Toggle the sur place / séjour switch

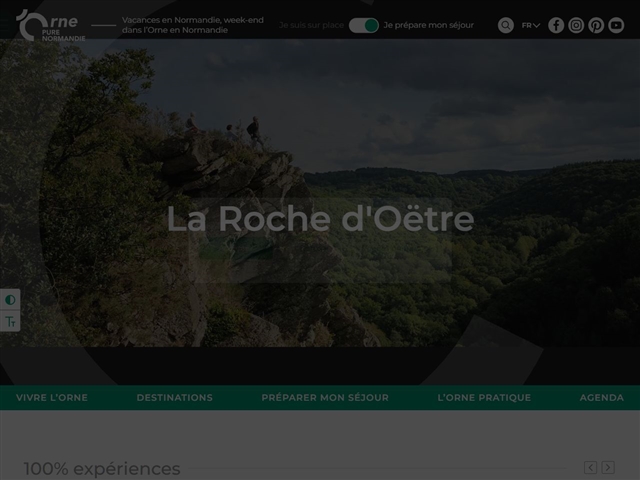tap(364, 25)
